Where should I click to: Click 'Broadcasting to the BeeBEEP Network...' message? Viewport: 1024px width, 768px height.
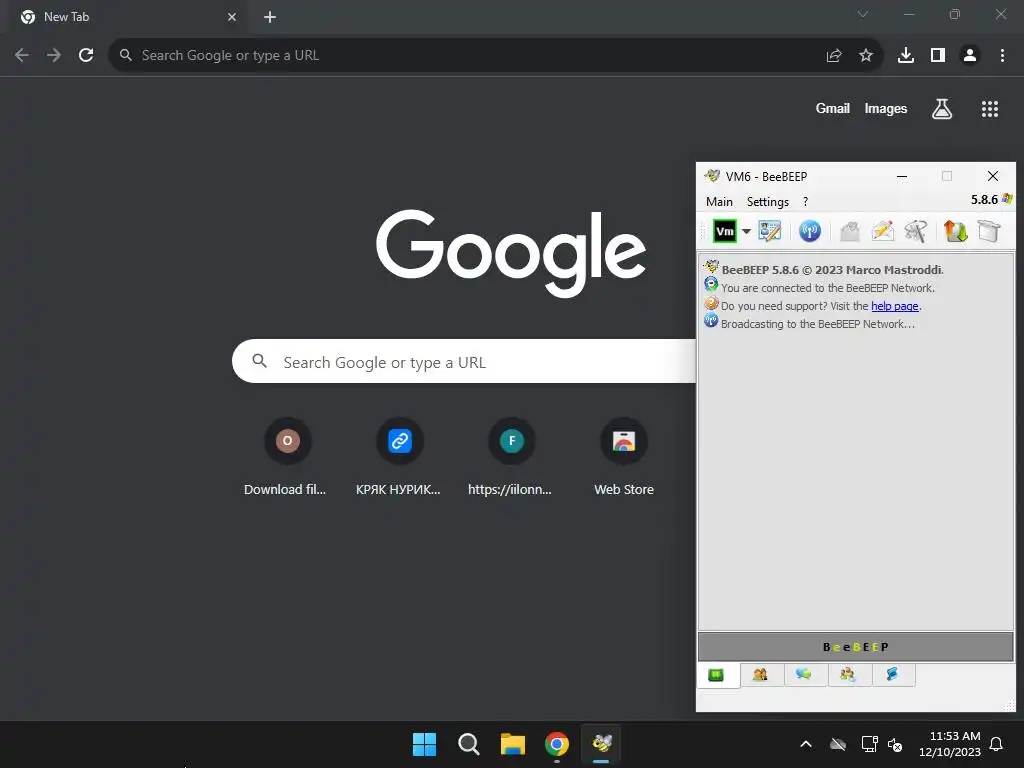tap(818, 324)
